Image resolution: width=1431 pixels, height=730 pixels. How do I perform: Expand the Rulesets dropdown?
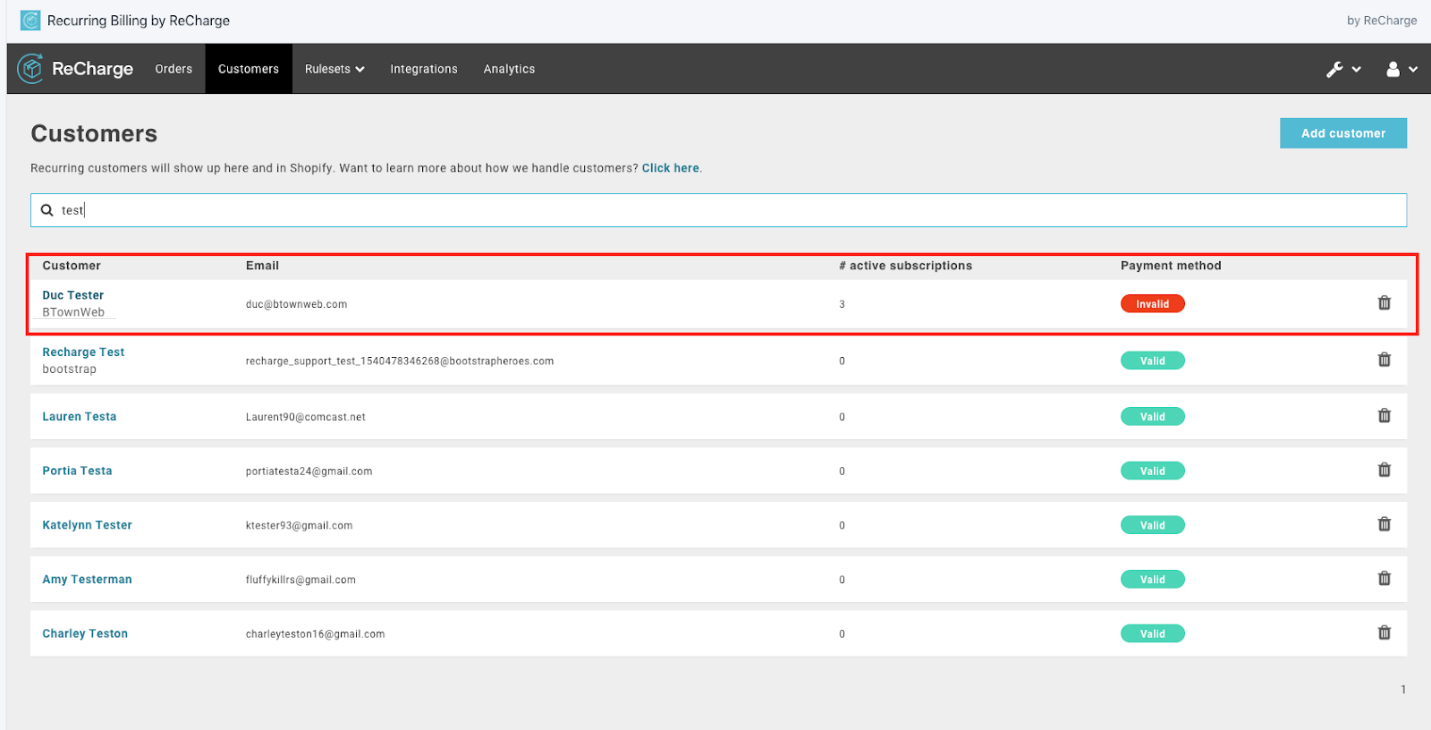pyautogui.click(x=335, y=69)
